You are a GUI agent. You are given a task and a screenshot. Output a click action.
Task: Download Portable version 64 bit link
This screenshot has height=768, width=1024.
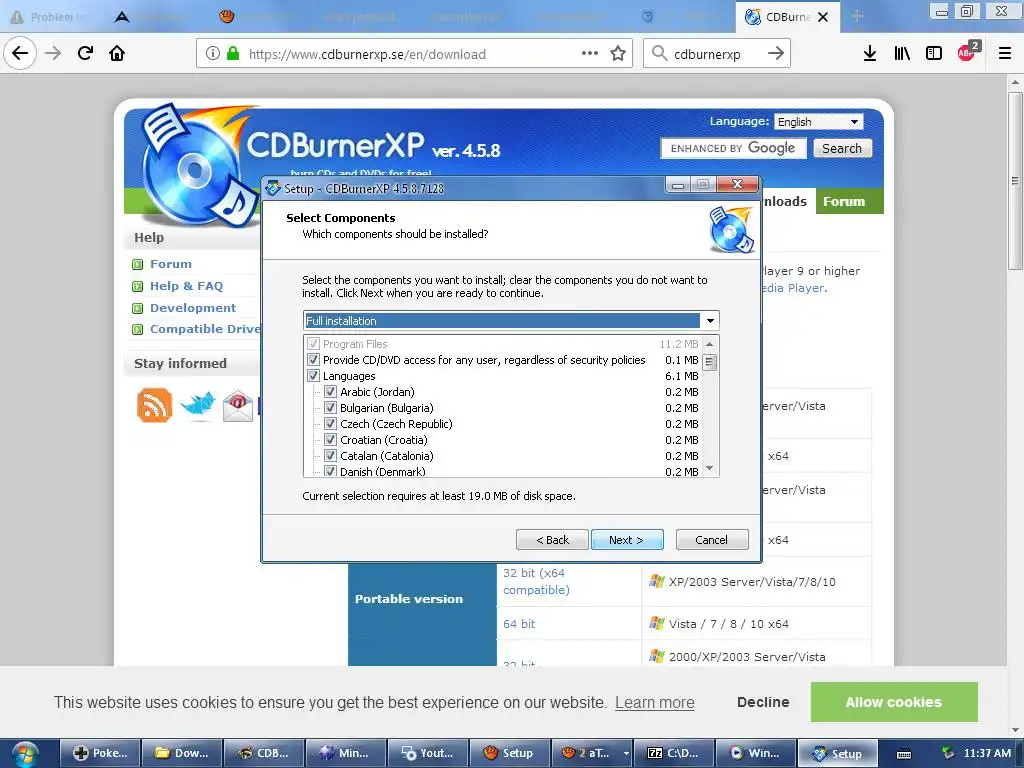click(x=519, y=624)
